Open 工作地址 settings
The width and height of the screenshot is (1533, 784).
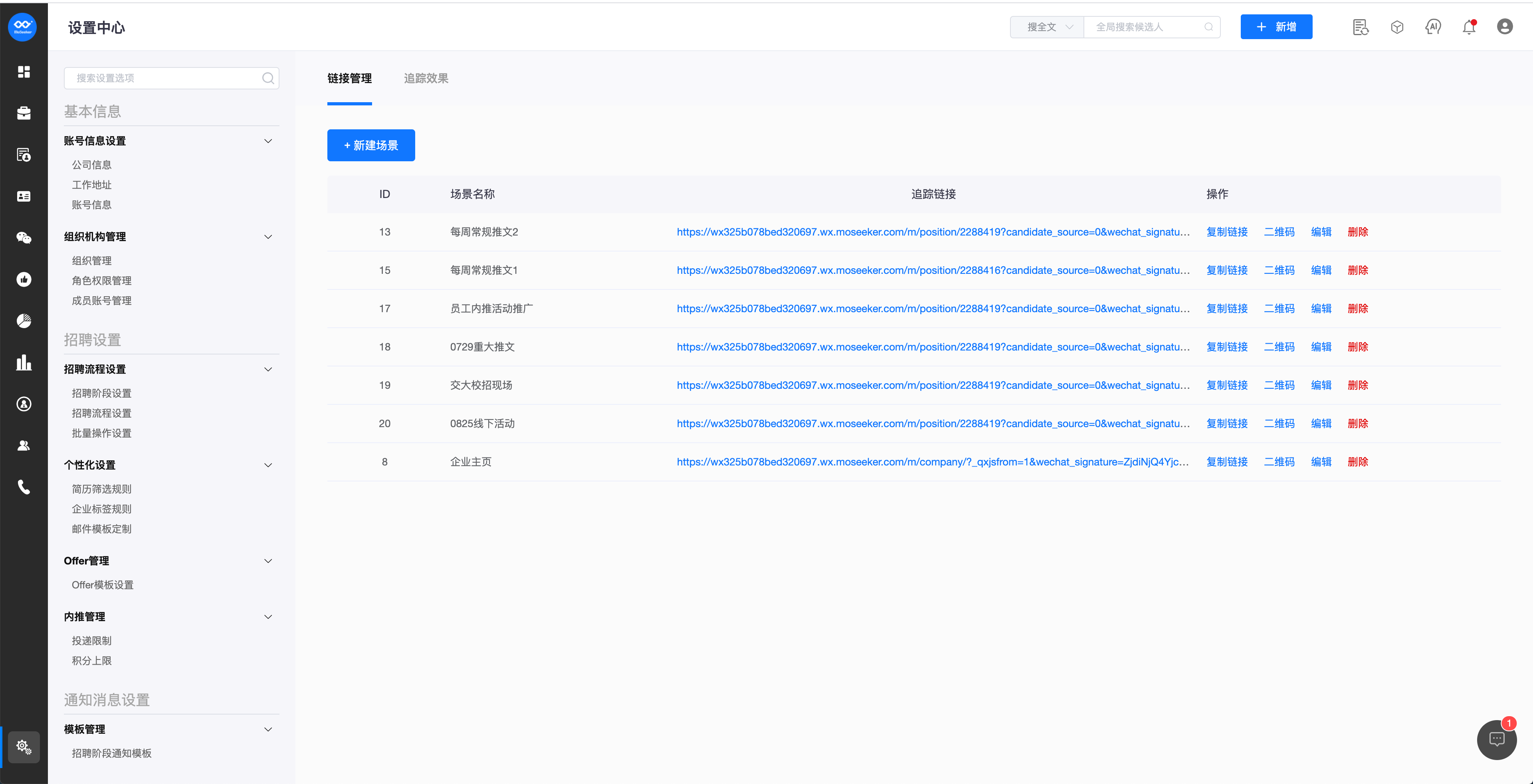92,185
